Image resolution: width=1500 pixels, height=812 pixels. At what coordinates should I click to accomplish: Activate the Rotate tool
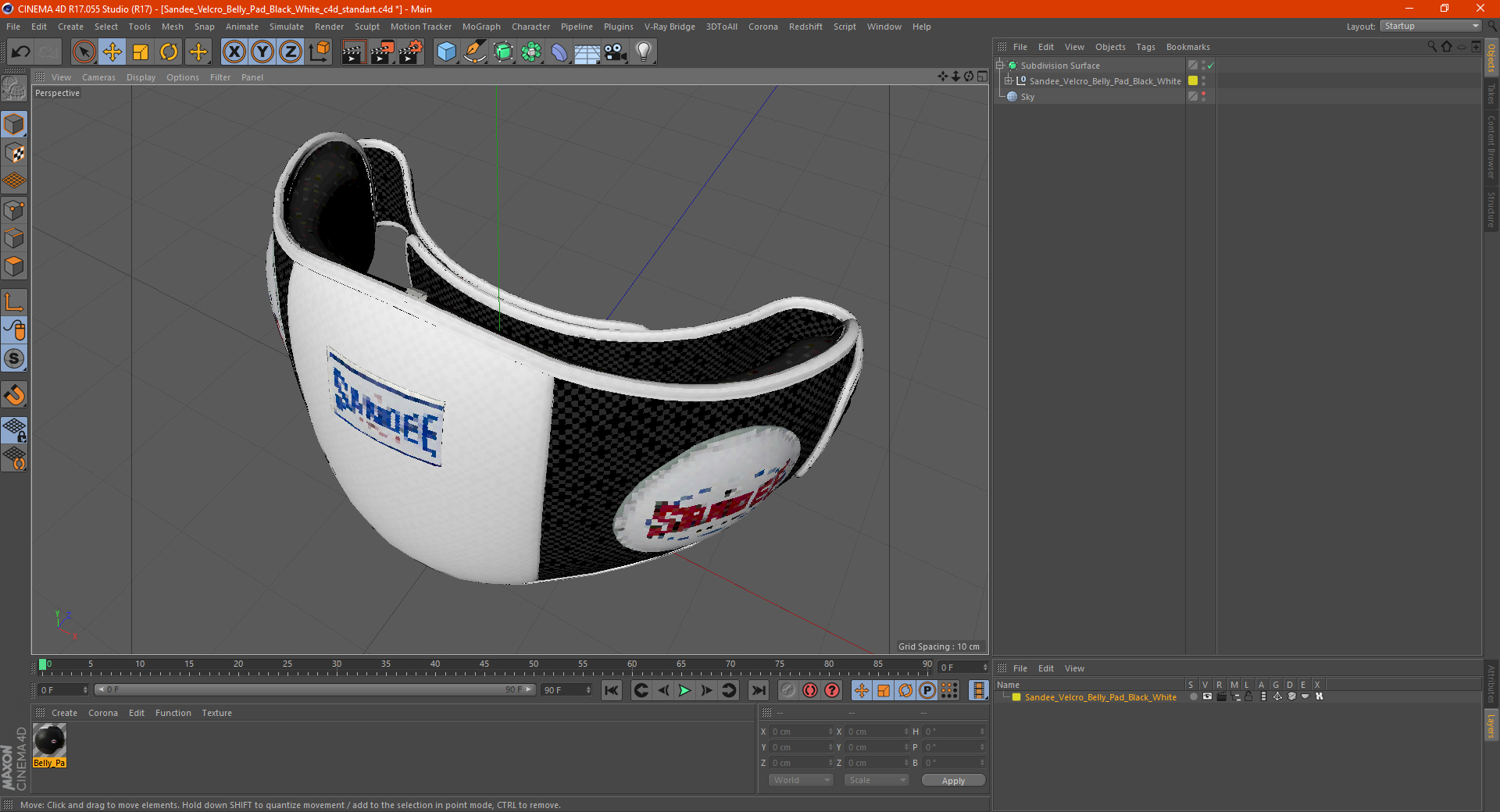coord(169,52)
